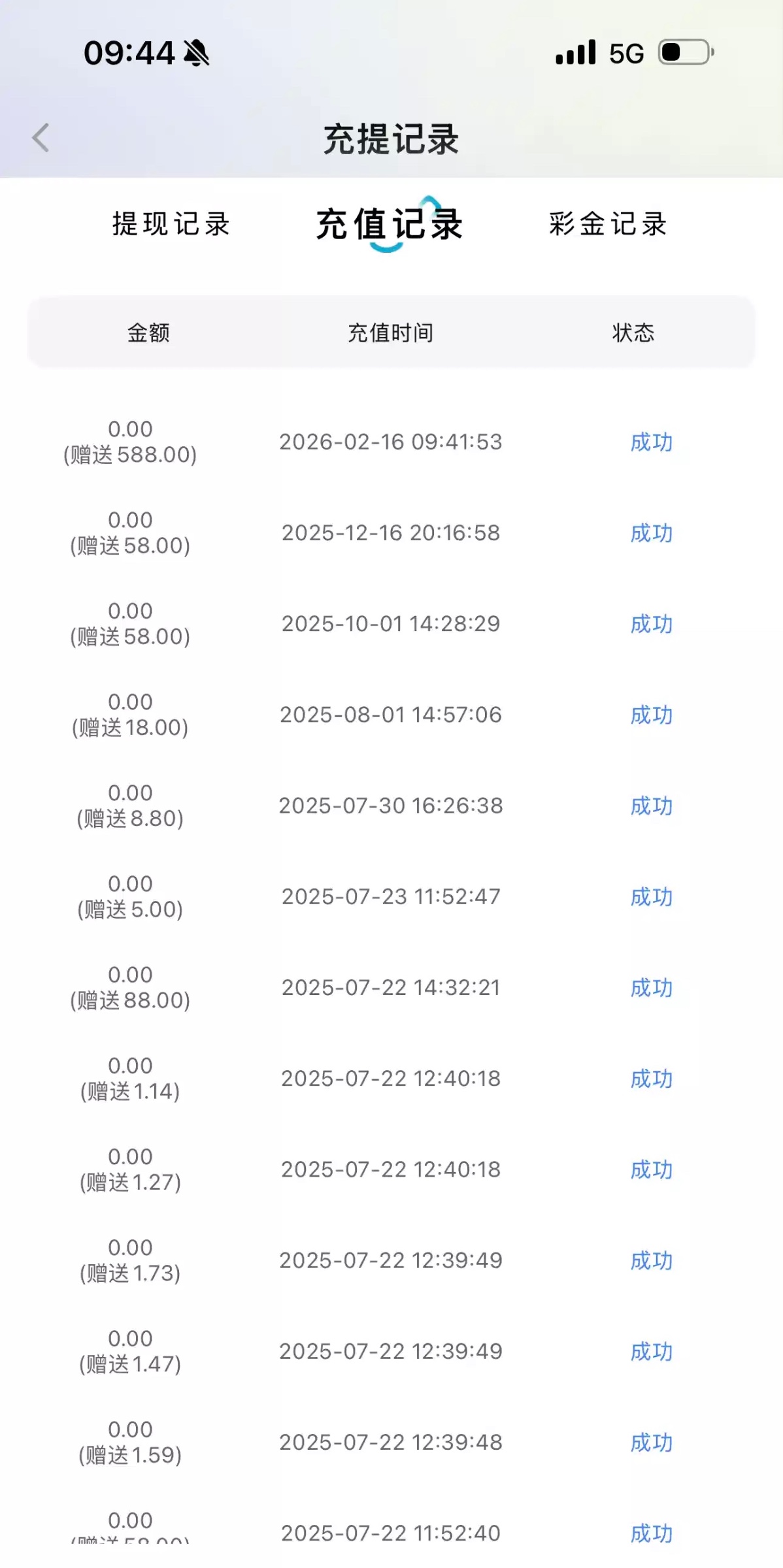The image size is (783, 1568).
Task: Tap the muted bell icon in status bar
Action: (x=196, y=53)
